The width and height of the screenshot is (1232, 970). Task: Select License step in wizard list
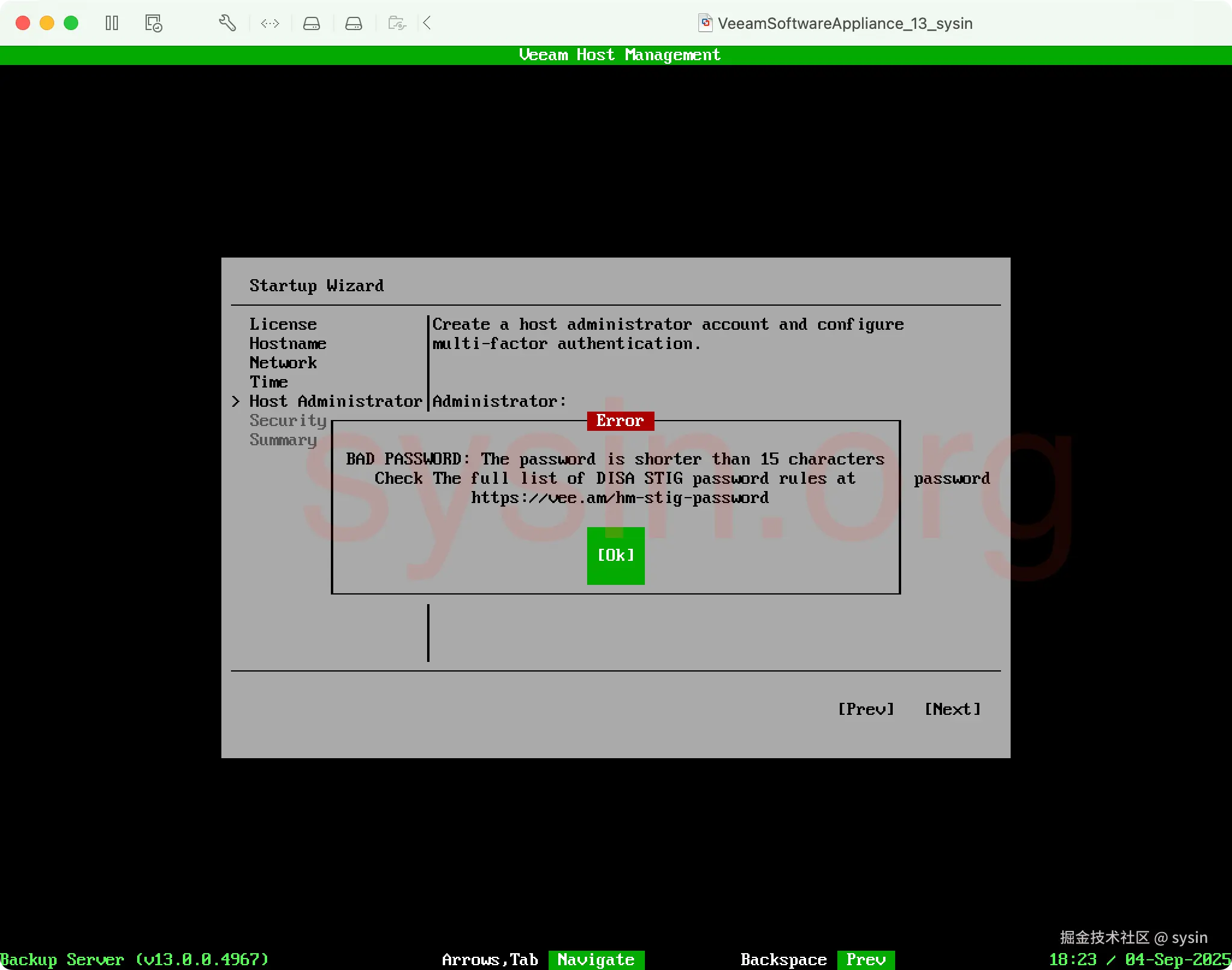[x=283, y=324]
